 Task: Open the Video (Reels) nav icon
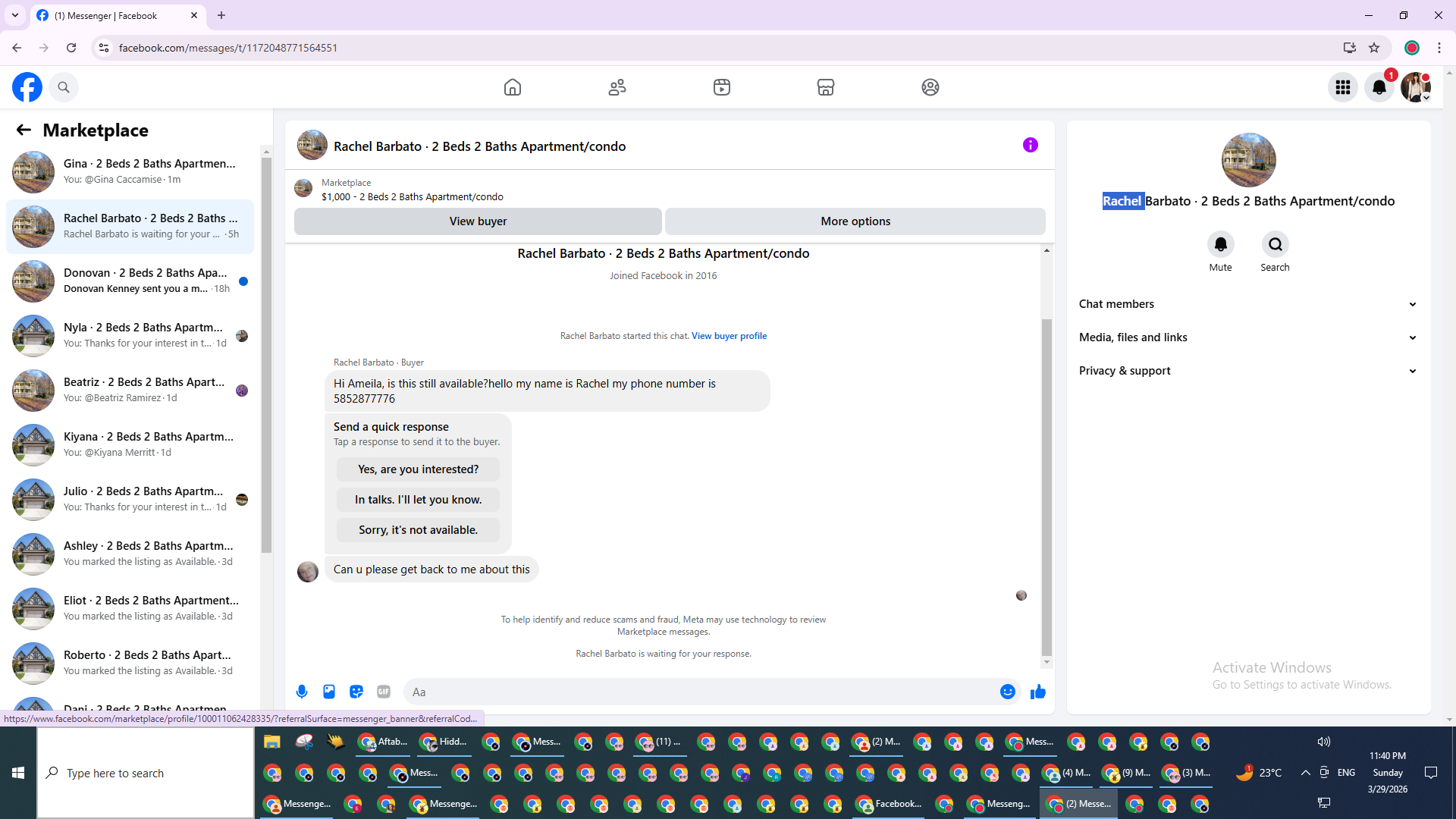point(722,87)
